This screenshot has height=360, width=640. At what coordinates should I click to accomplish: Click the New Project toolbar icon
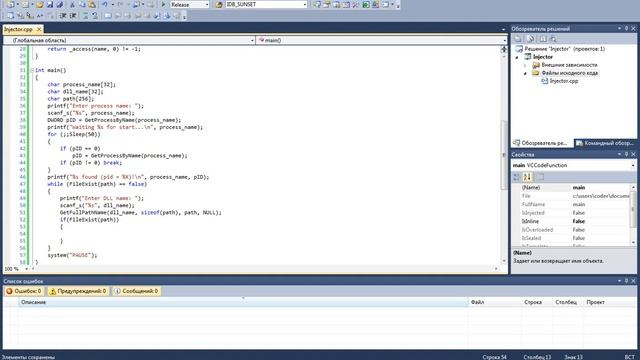coord(10,4)
